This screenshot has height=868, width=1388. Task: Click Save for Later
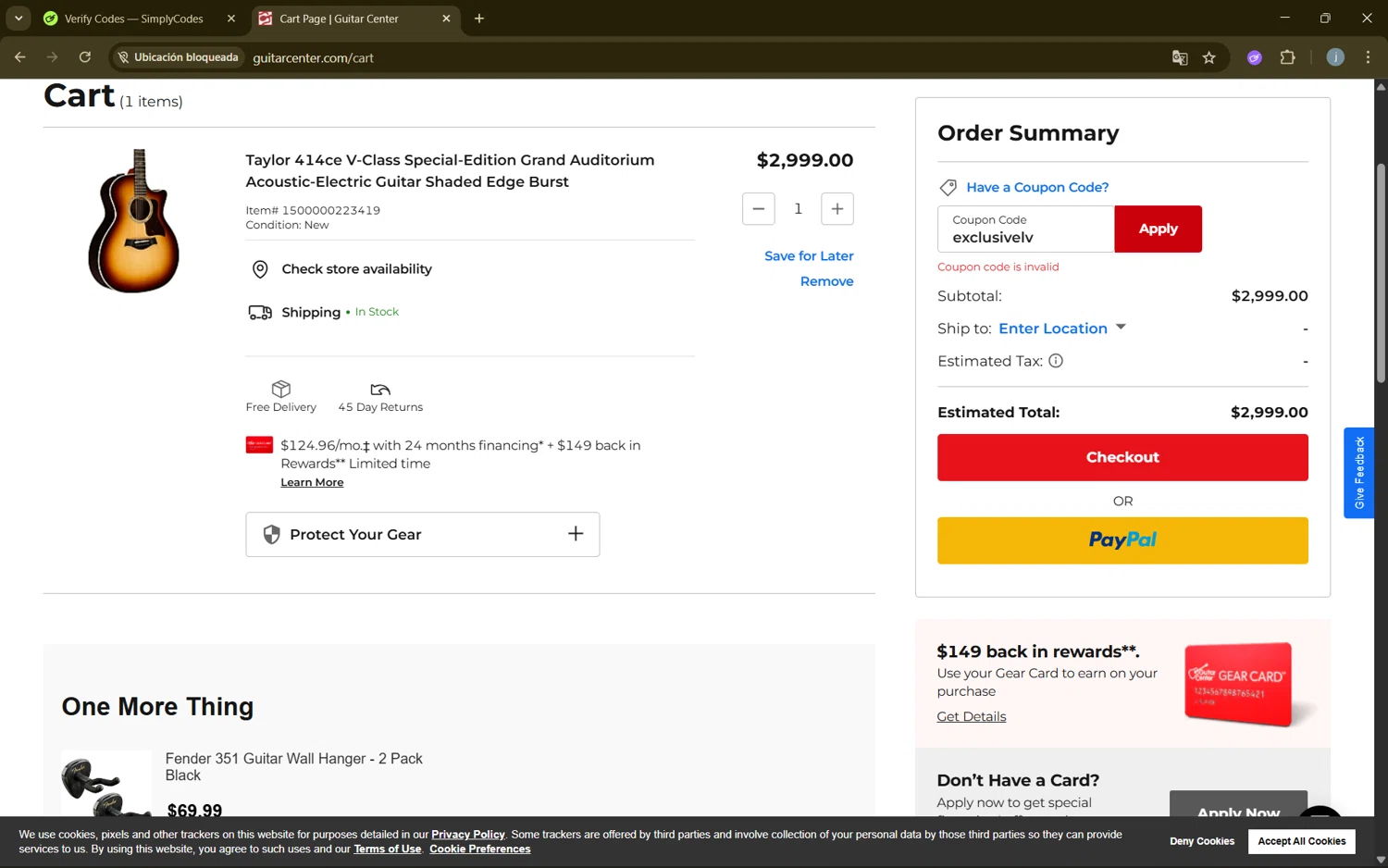click(x=809, y=255)
